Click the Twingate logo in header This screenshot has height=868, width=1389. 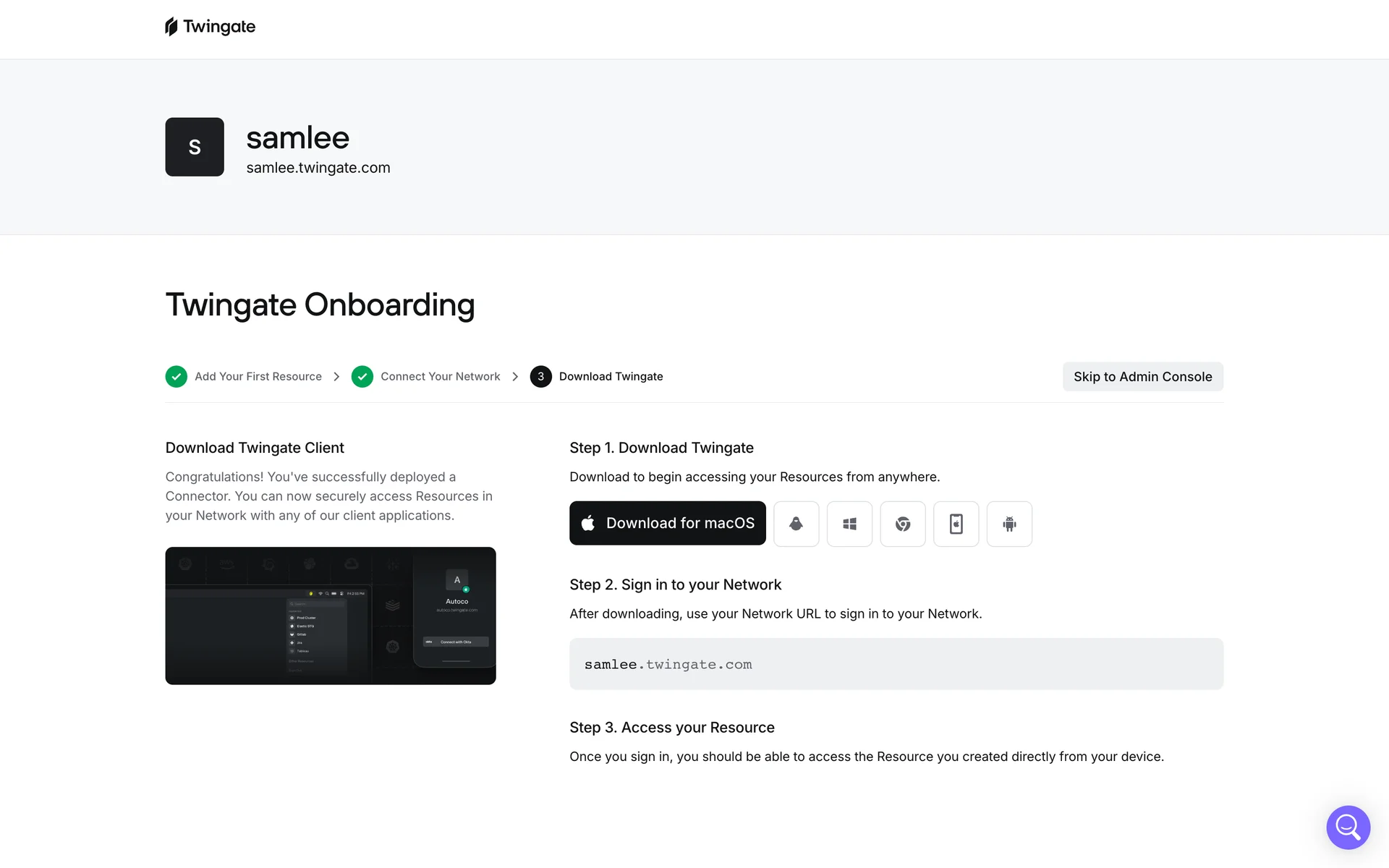210,27
